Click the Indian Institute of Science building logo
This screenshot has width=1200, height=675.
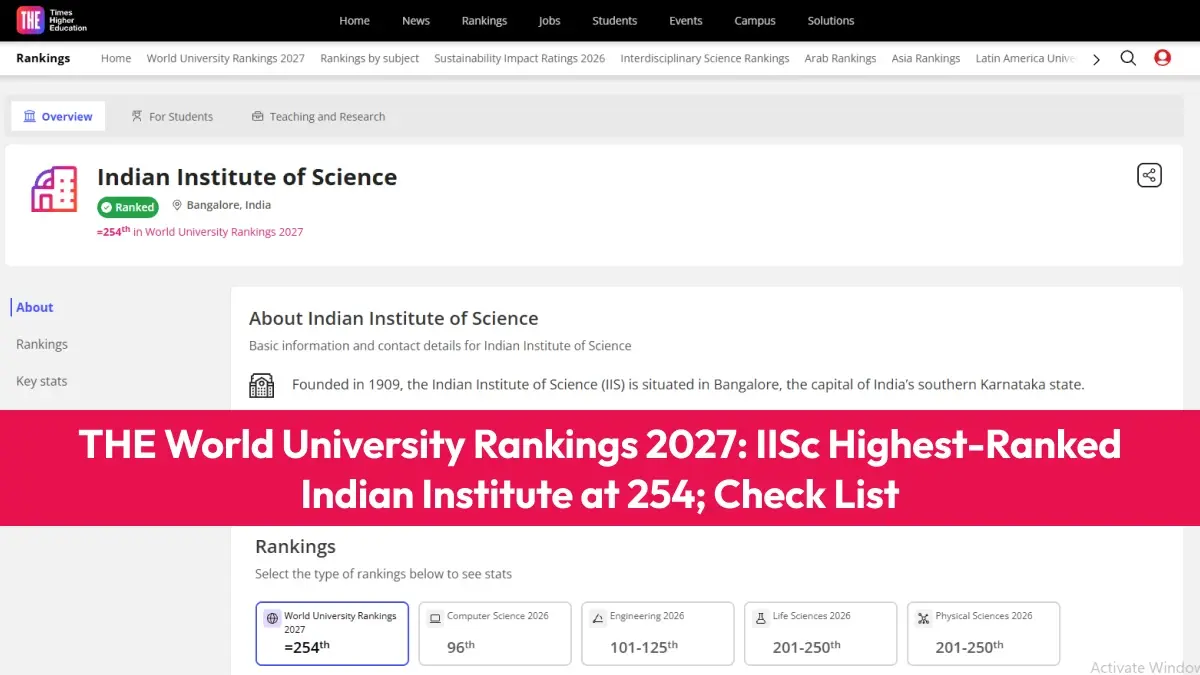[54, 189]
